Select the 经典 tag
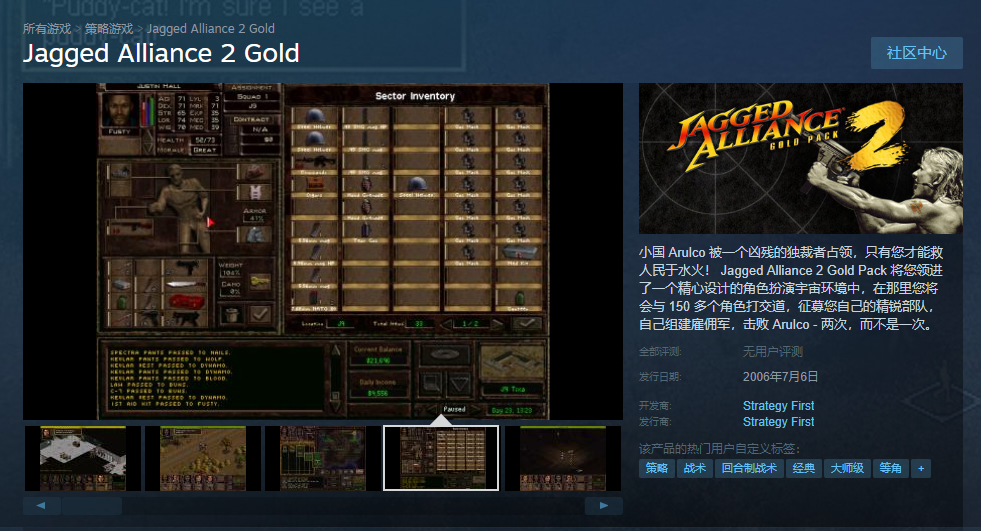The height and width of the screenshot is (531, 981). tap(803, 468)
